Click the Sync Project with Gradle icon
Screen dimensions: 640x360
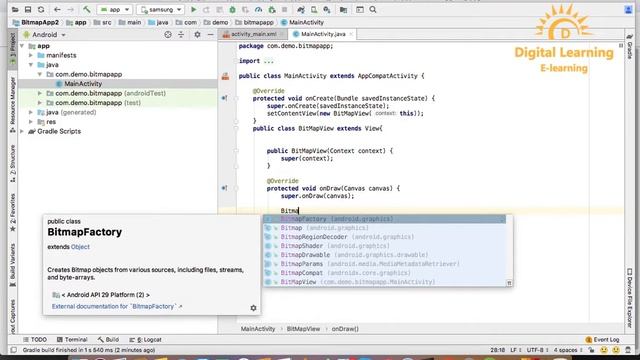pos(301,9)
